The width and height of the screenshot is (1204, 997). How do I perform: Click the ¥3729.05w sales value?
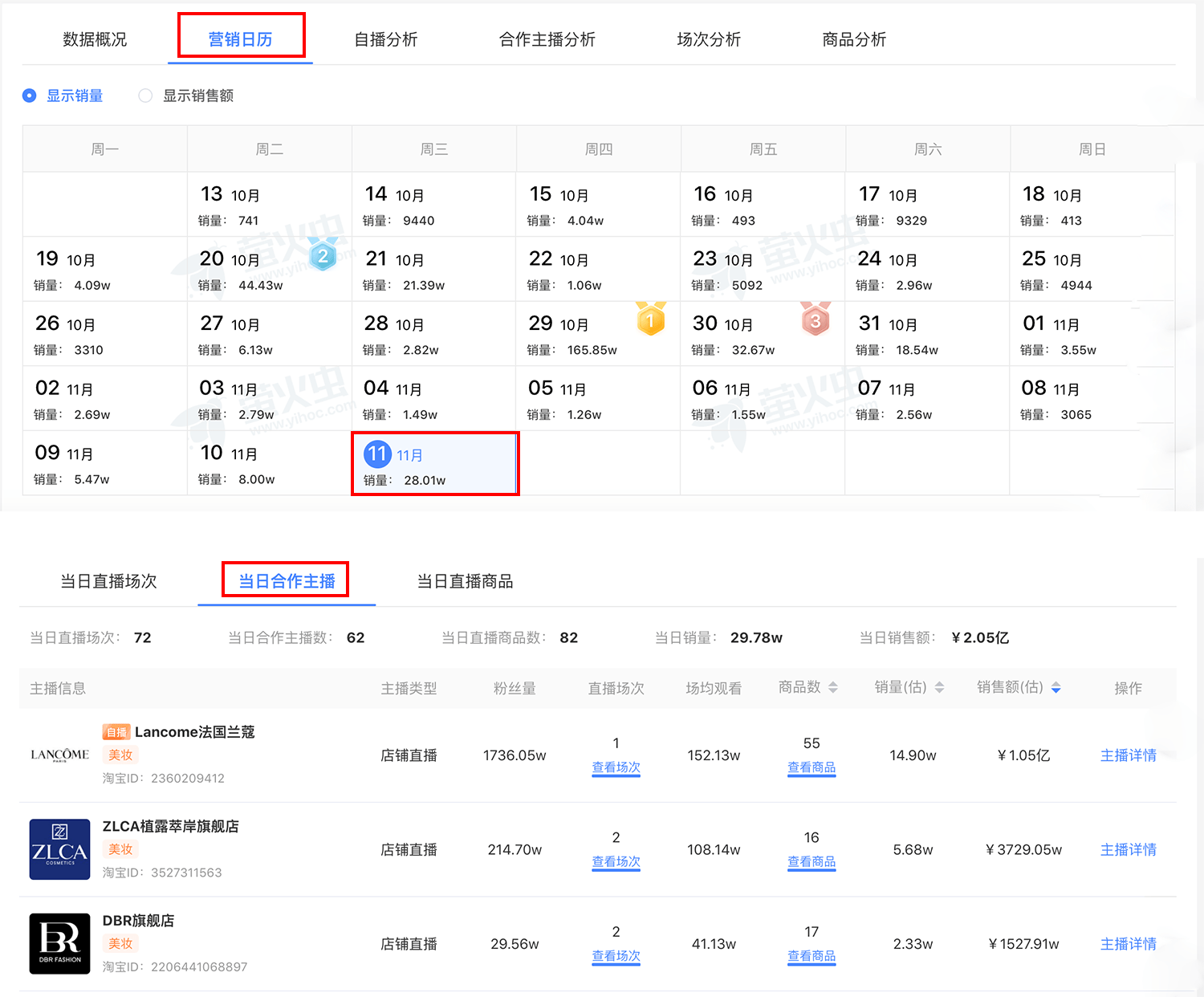coord(1024,849)
